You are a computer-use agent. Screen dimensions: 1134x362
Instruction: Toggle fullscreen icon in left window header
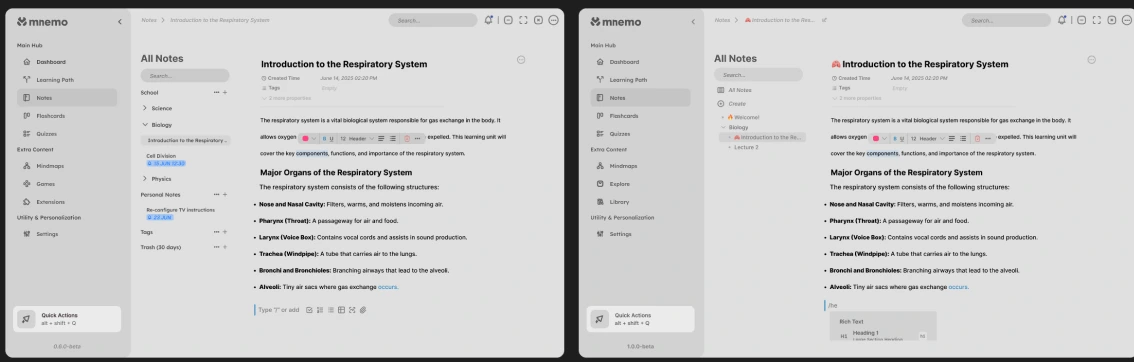coord(524,20)
